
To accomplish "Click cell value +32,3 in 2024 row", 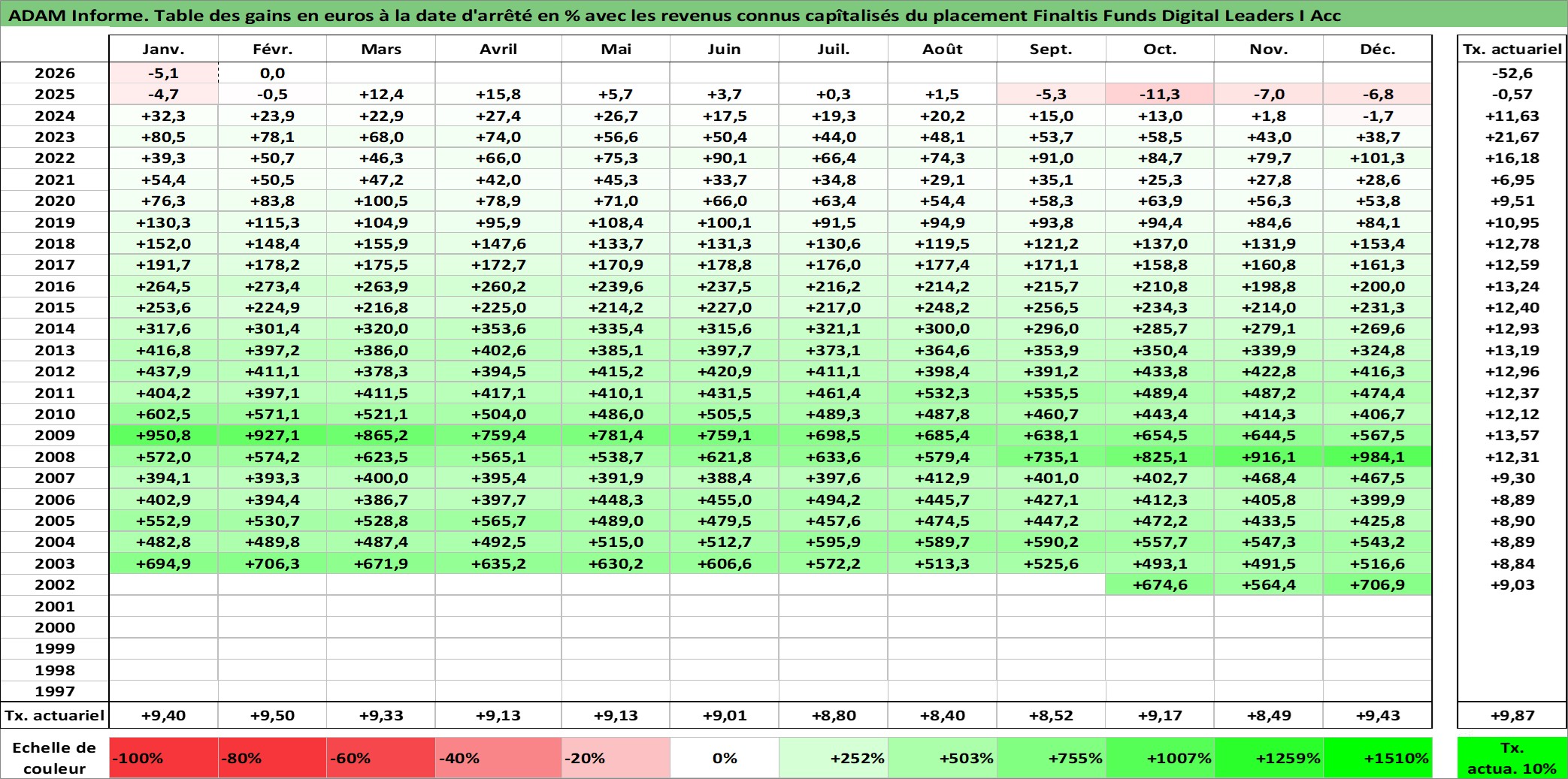I will (163, 116).
